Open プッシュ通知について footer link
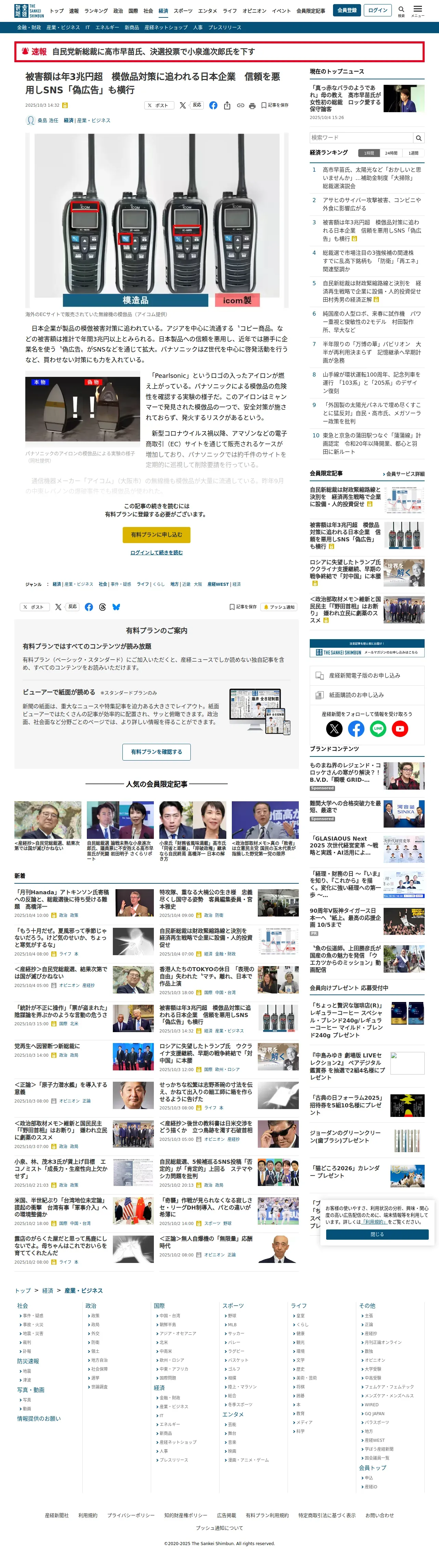Image resolution: width=439 pixels, height=1568 pixels. coord(219,1528)
